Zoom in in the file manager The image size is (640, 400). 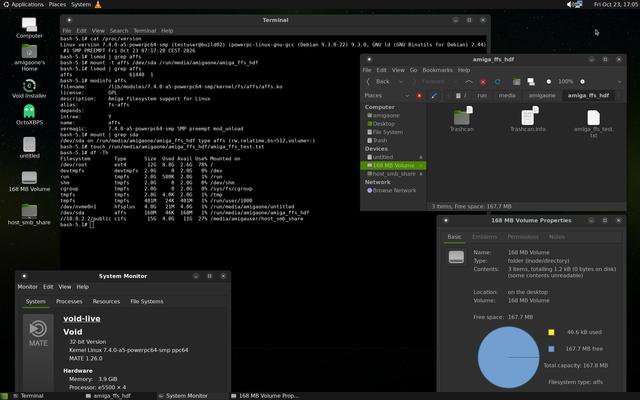click(x=582, y=82)
